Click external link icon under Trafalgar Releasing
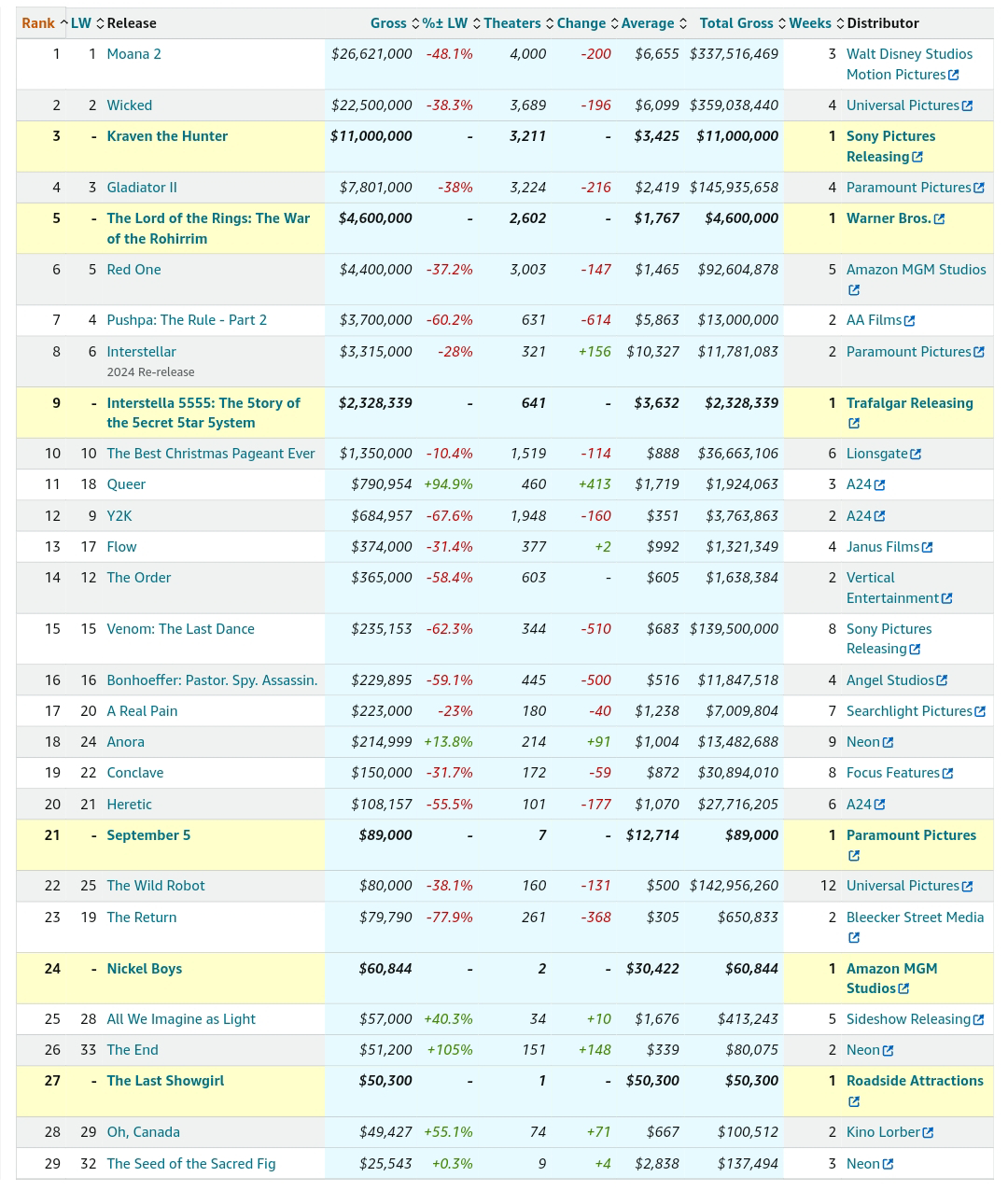Screen dimensions: 1008x1191 tap(853, 424)
